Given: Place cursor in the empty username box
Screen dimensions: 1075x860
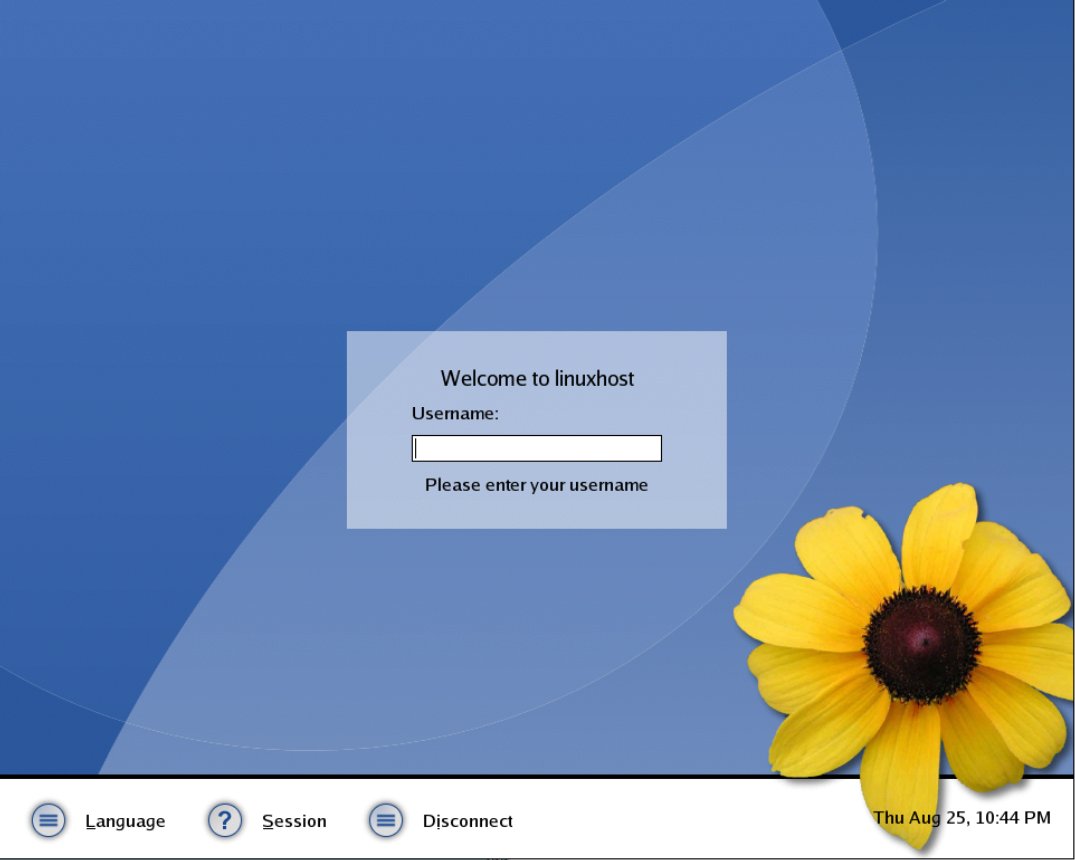Looking at the screenshot, I should tap(536, 447).
